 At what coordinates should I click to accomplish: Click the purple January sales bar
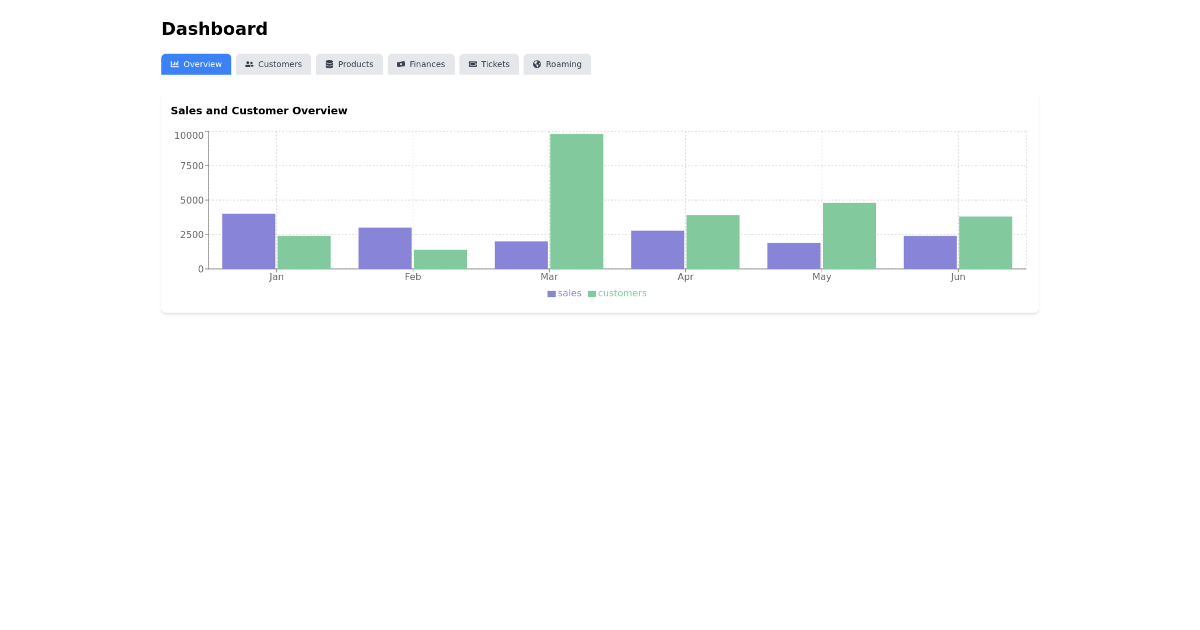[248, 241]
